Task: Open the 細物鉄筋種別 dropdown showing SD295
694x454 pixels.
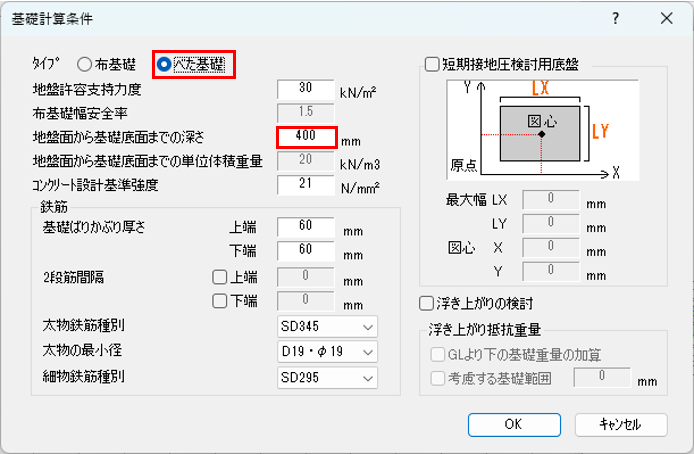Action: pyautogui.click(x=327, y=378)
